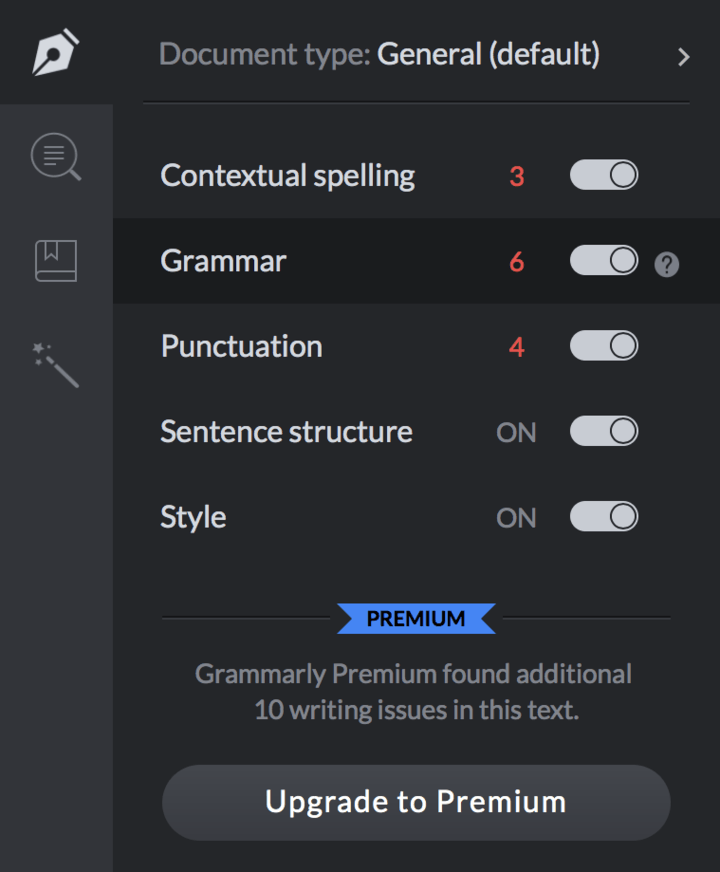The height and width of the screenshot is (872, 720).
Task: Select the Grammar row label
Action: click(x=223, y=261)
